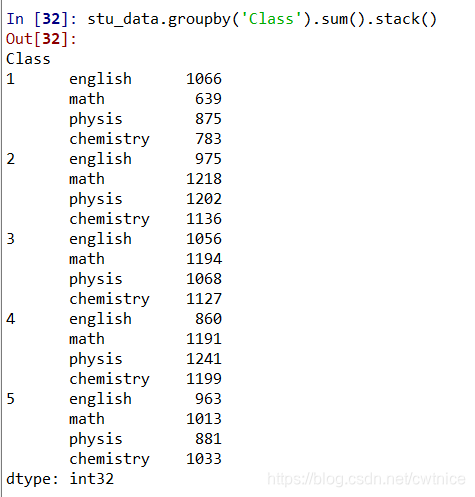Select value 1013 for class 5 math
Image resolution: width=475 pixels, height=497 pixels.
click(204, 419)
